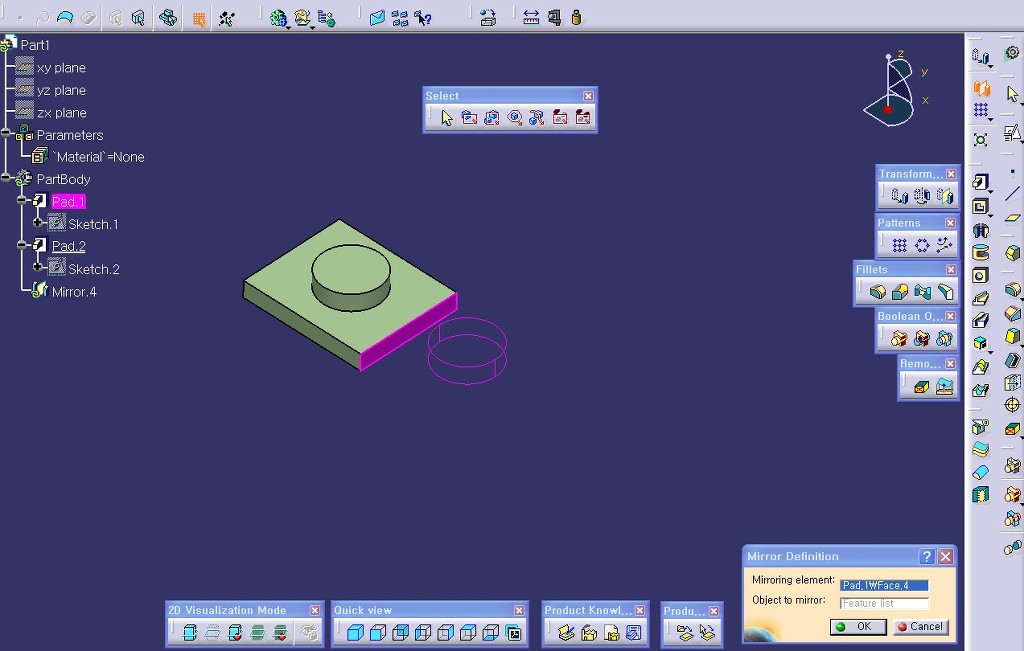Click first icon in 2D Visualization Mode toolbar

point(190,632)
